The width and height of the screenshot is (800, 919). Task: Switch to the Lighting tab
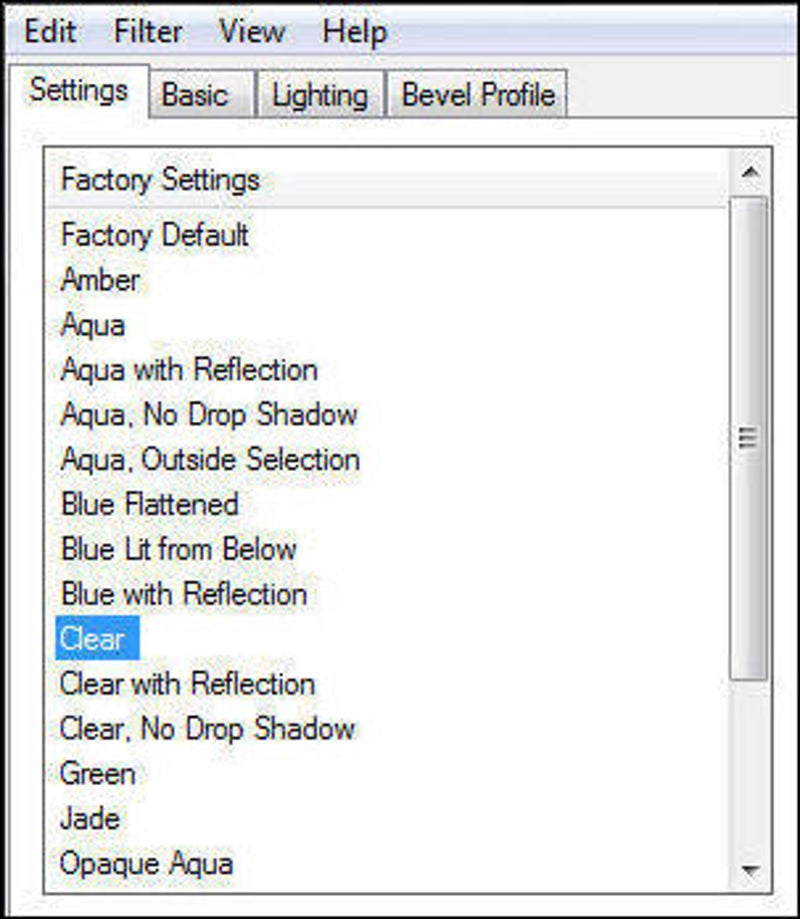(320, 96)
